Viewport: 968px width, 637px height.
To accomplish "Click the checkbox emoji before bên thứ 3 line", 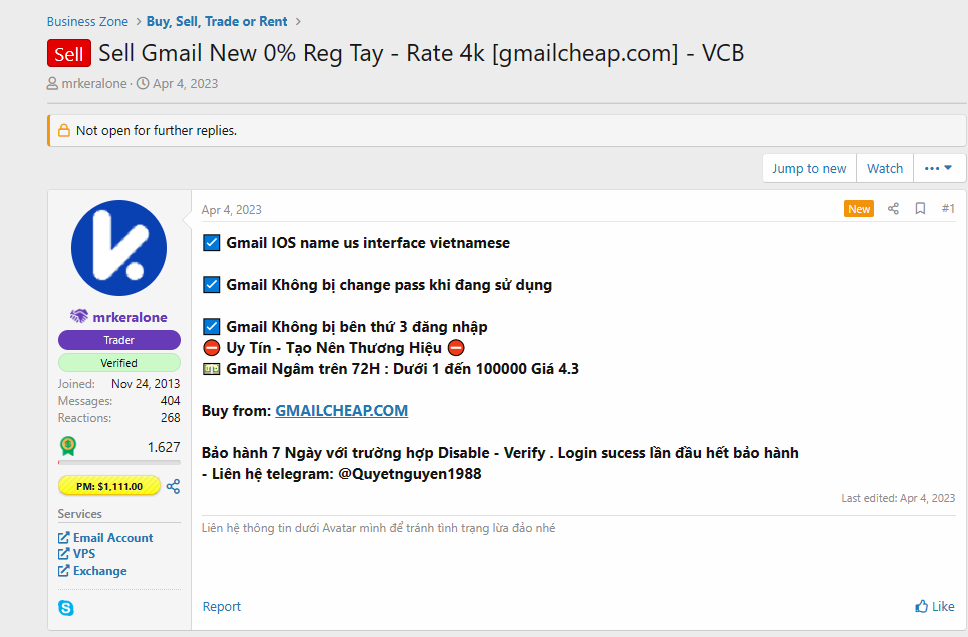I will point(211,327).
